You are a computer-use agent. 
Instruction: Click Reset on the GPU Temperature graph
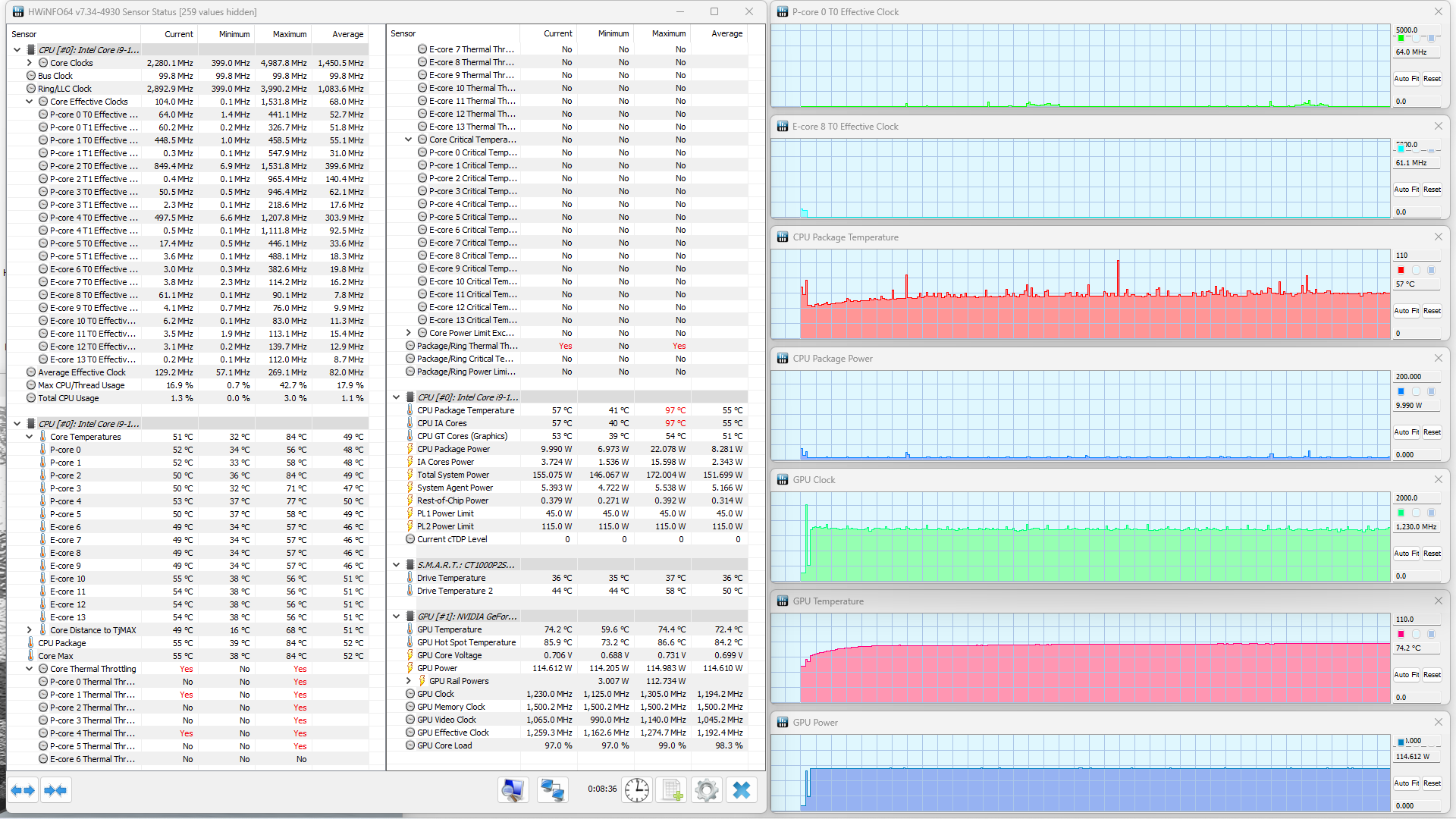pos(1432,675)
